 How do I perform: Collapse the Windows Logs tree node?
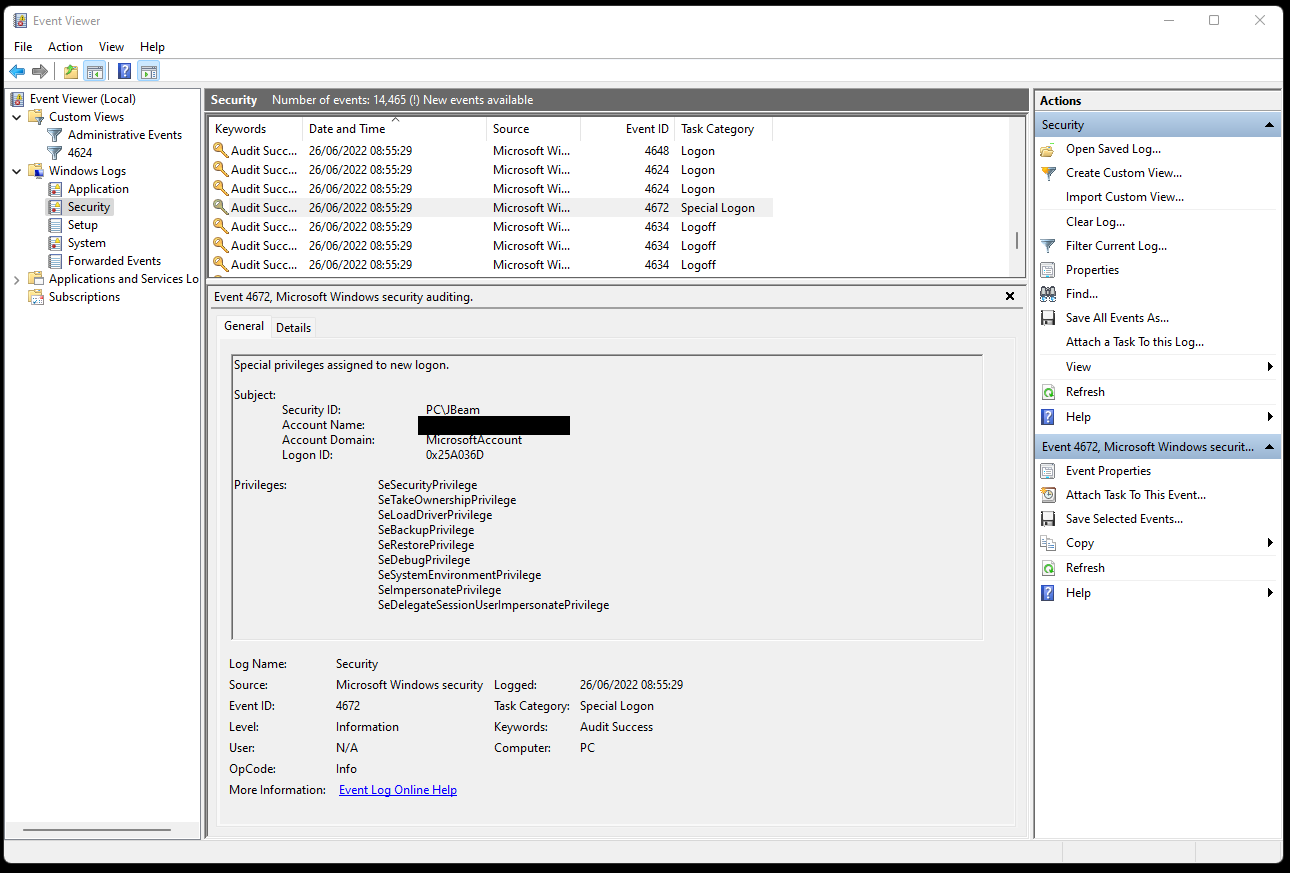point(16,171)
